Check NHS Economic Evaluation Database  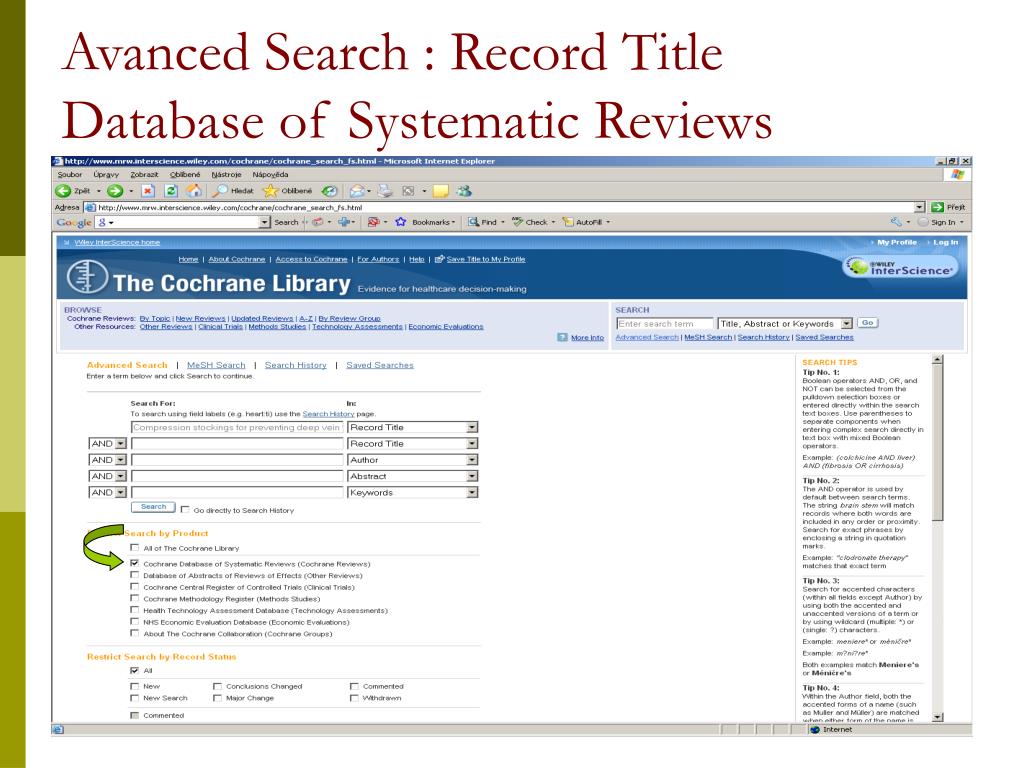pyautogui.click(x=135, y=621)
